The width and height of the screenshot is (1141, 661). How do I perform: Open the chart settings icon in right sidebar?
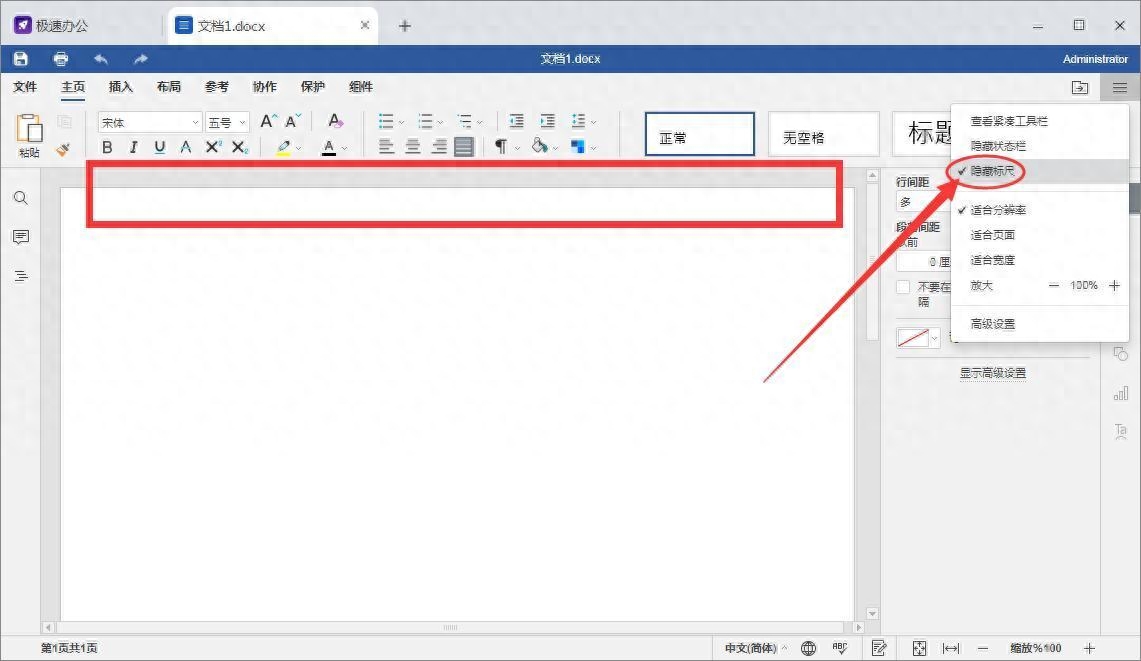click(1121, 394)
